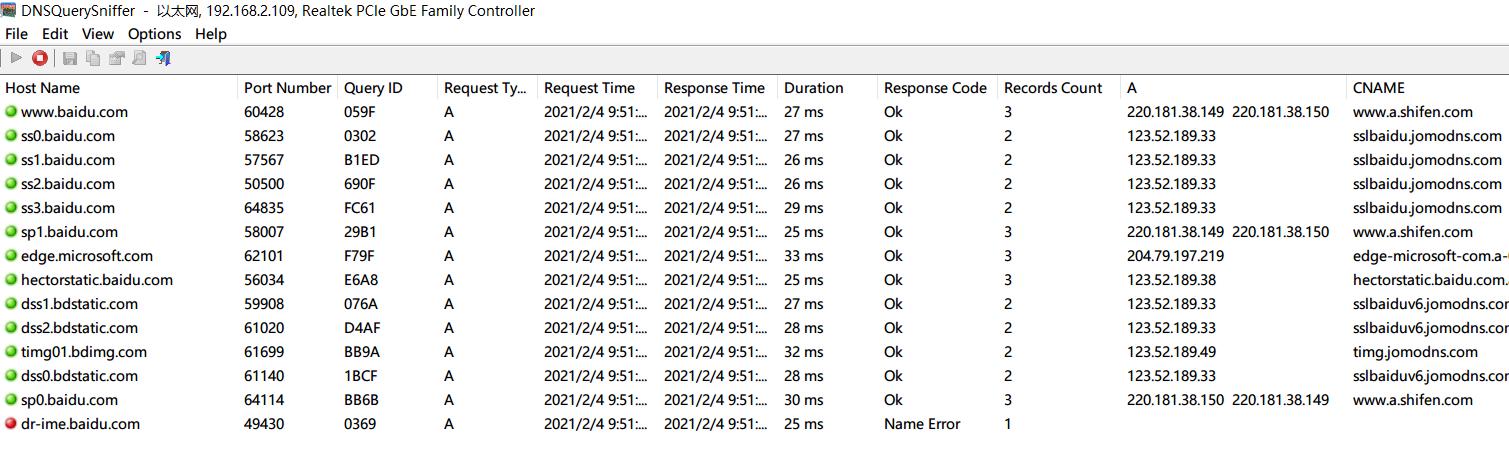The image size is (1509, 451).
Task: Sort by the Response Code column header
Action: (x=935, y=88)
